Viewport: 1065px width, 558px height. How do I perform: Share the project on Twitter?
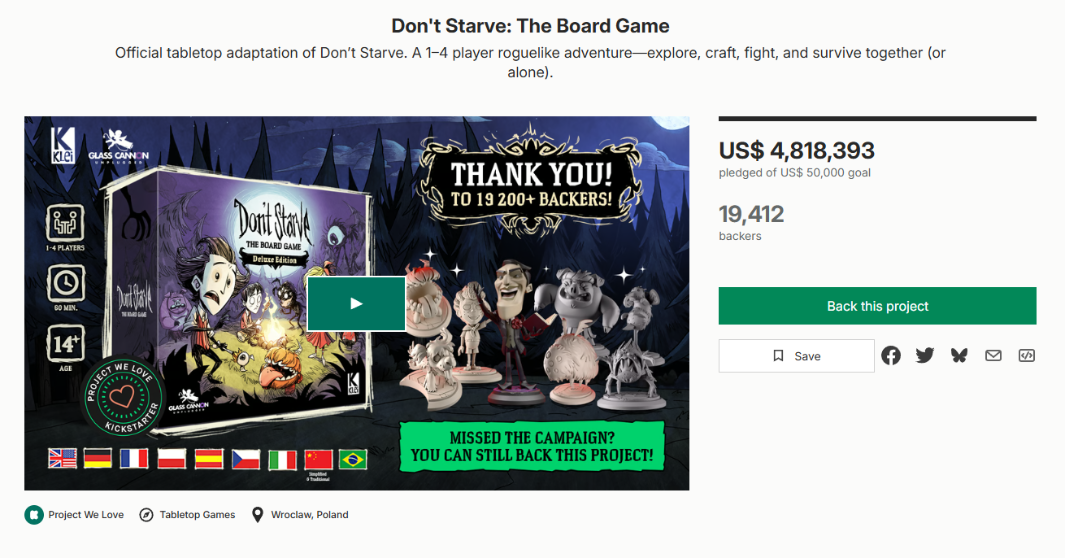[925, 355]
